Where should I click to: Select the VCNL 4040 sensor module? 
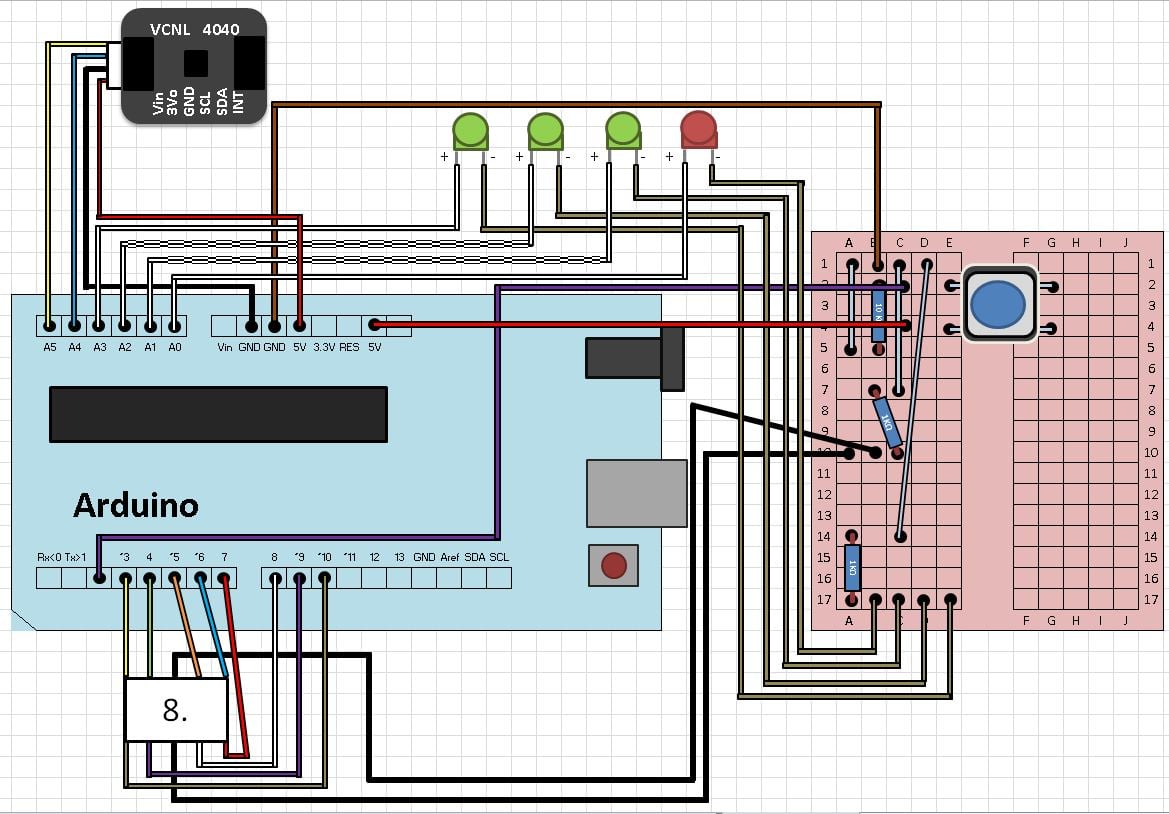coord(194,66)
